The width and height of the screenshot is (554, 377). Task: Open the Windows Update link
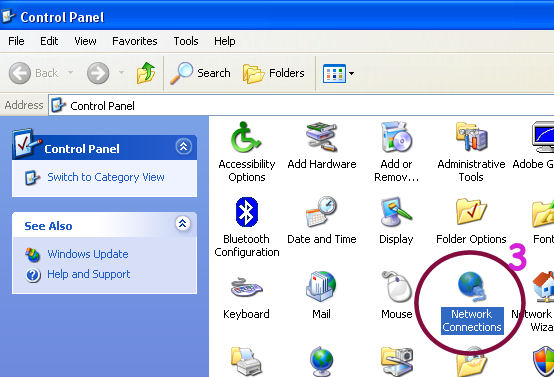[88, 254]
